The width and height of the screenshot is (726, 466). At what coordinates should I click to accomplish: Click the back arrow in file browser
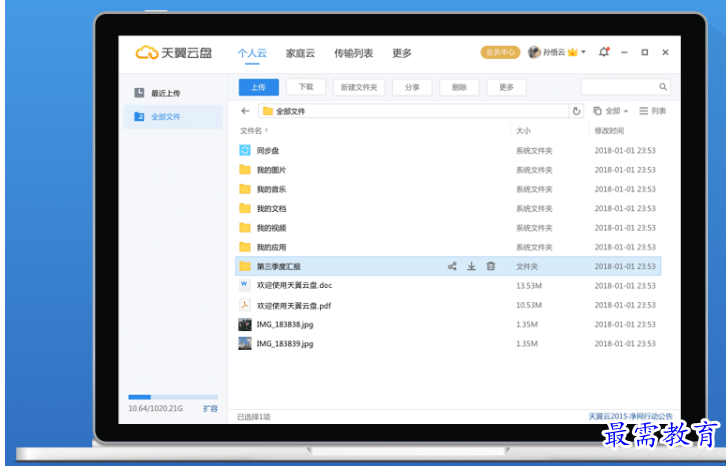[x=245, y=111]
